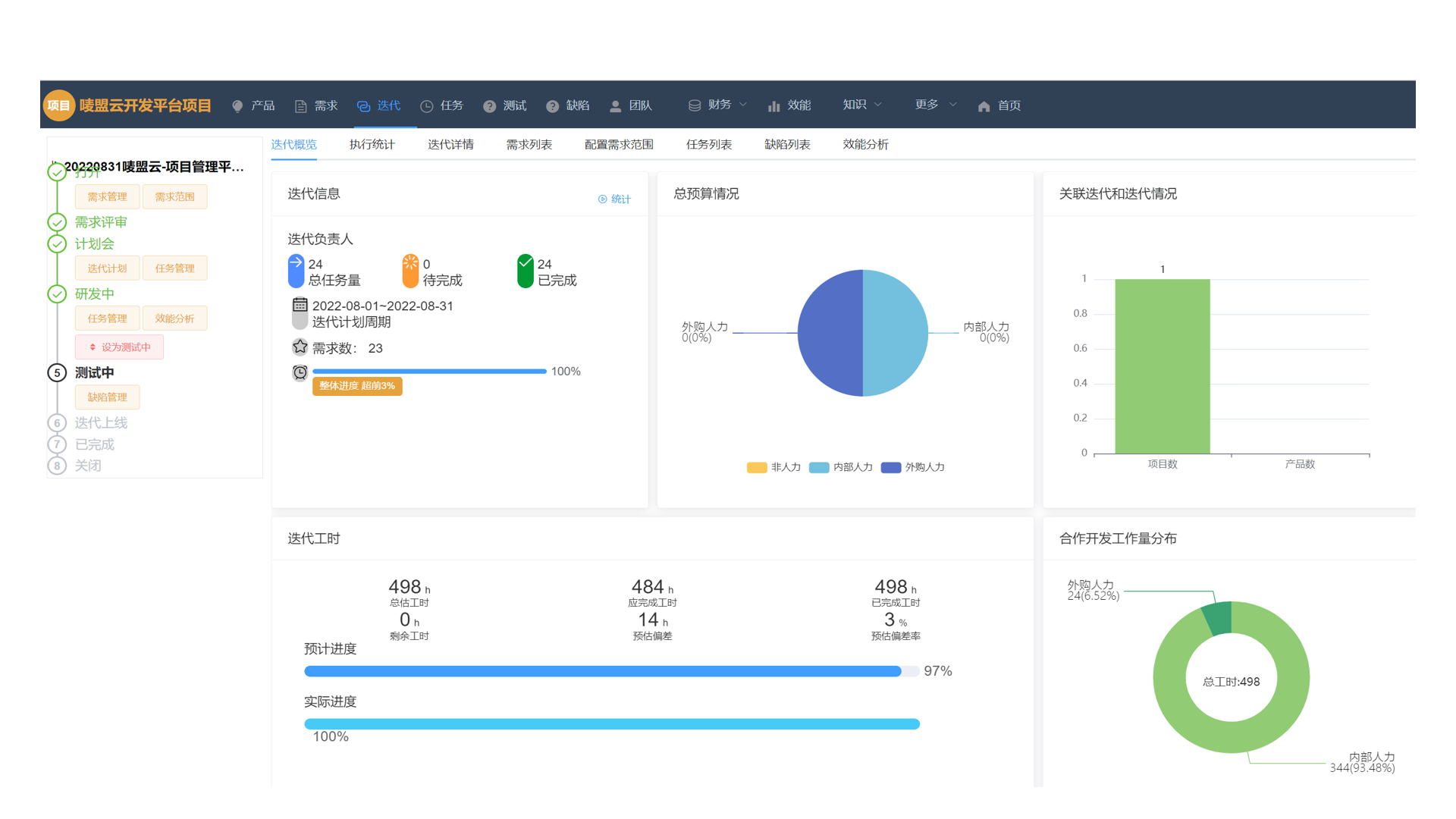Viewport: 1456px width, 819px height.
Task: Toggle 外购人力 legend item in pie chart
Action: click(x=912, y=467)
